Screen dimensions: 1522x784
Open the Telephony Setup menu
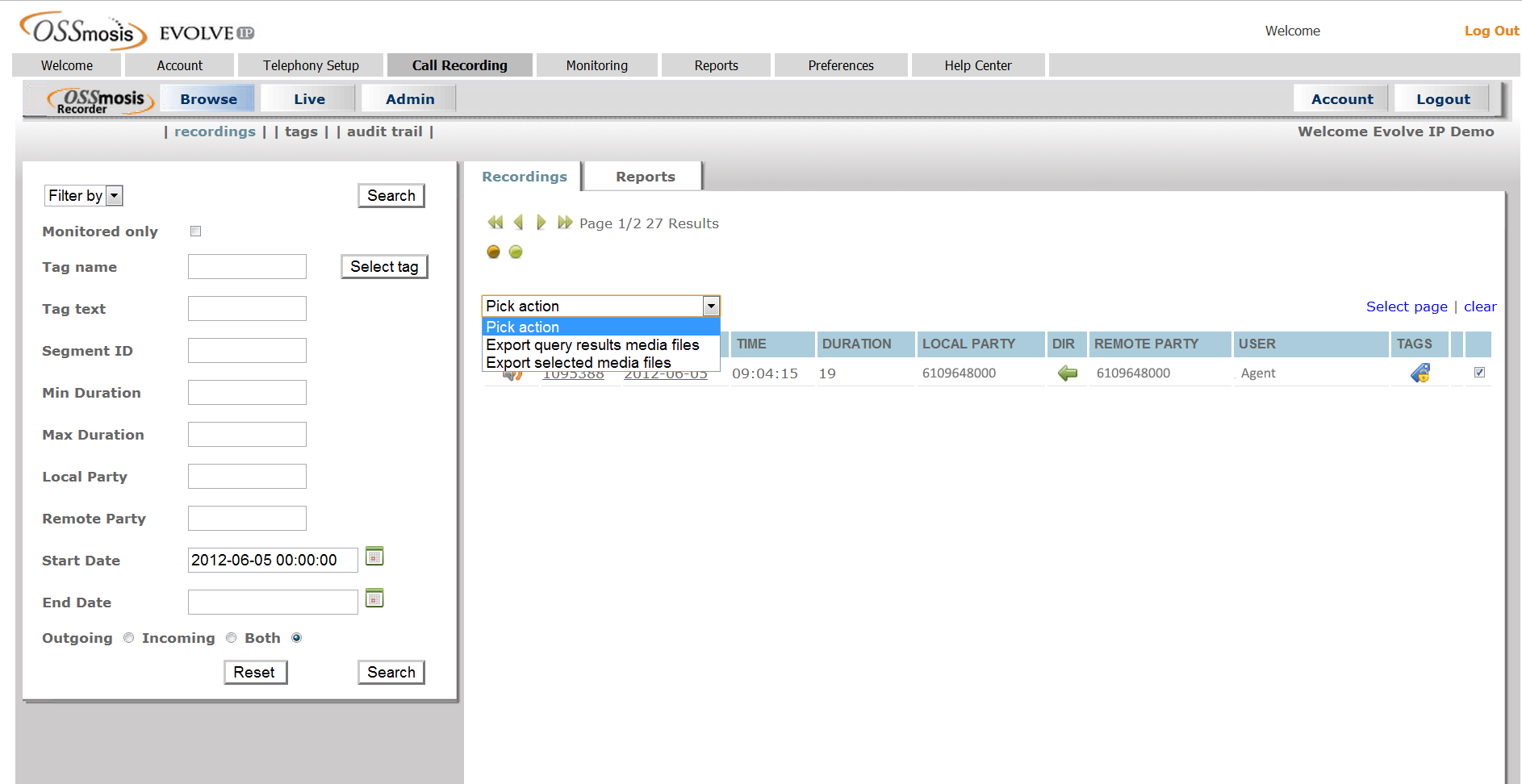click(x=311, y=65)
